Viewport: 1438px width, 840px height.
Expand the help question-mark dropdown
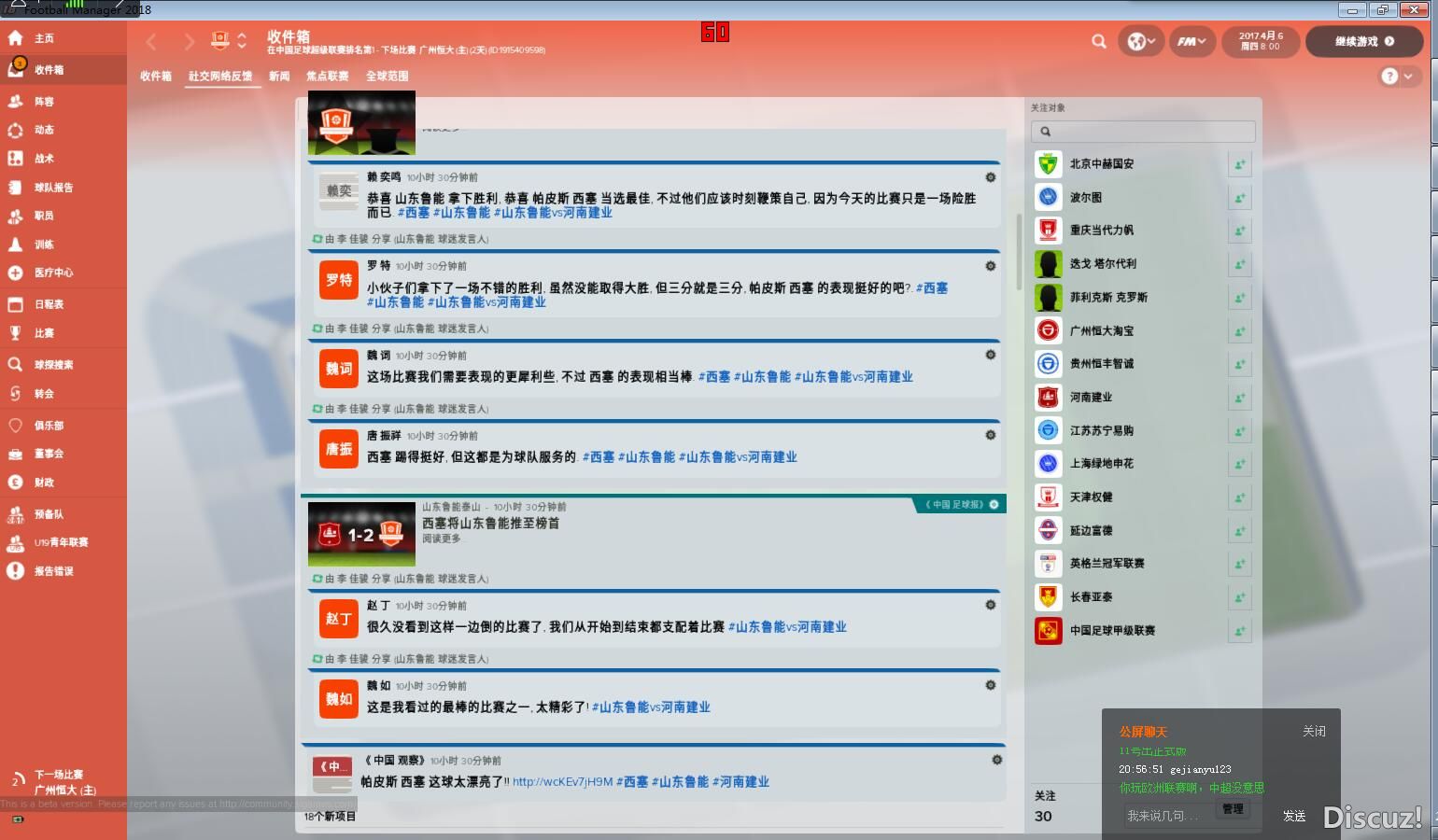1398,77
